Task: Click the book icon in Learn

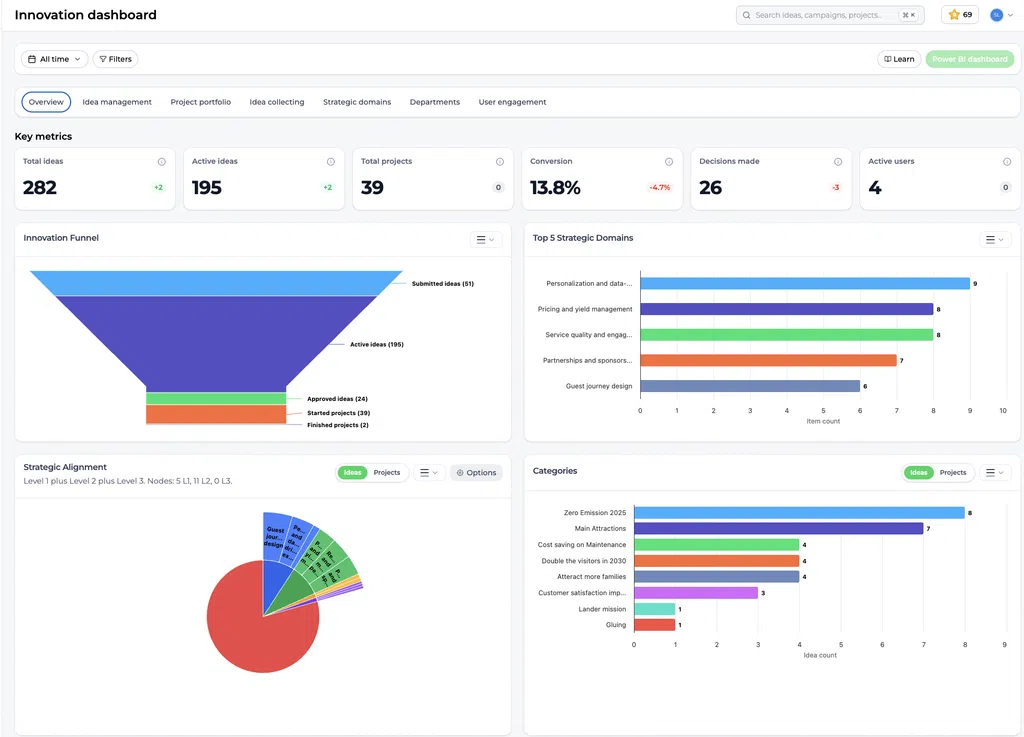Action: (888, 59)
